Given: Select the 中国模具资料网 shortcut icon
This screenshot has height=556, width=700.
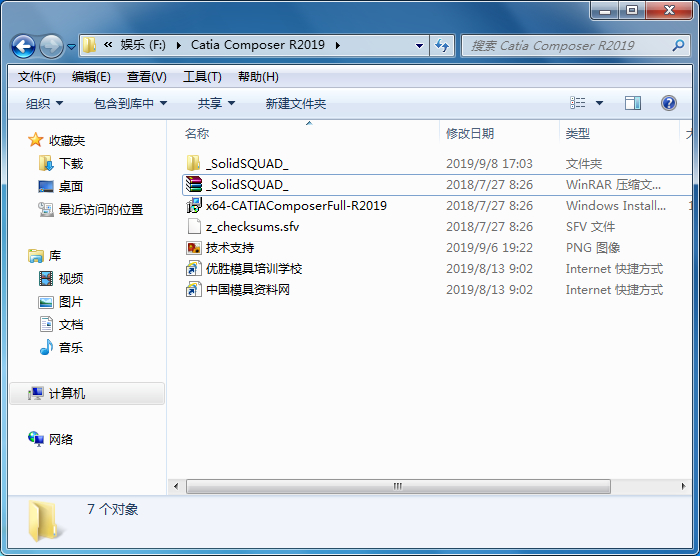Looking at the screenshot, I should [x=194, y=289].
